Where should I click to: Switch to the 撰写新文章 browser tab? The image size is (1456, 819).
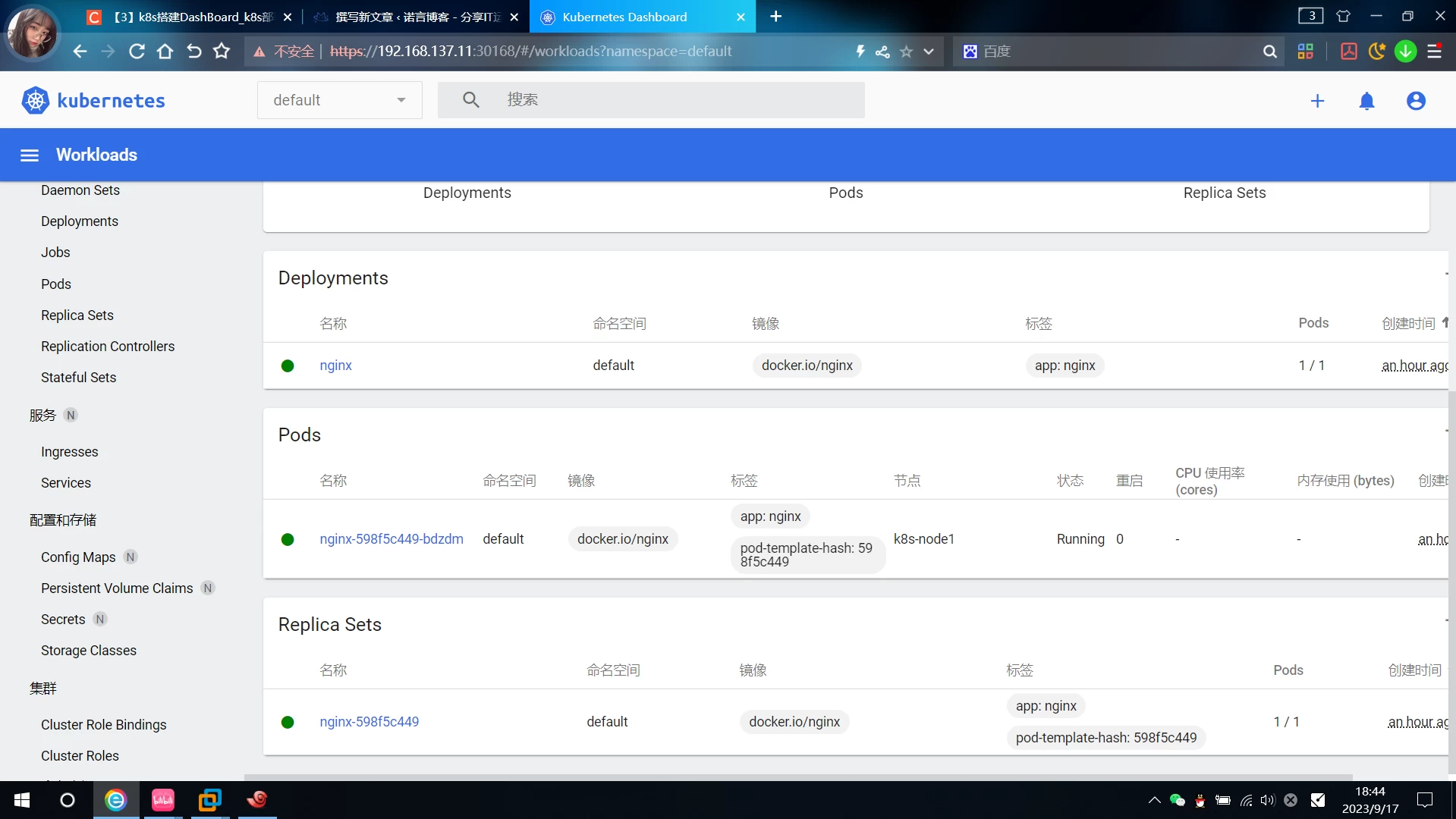417,17
